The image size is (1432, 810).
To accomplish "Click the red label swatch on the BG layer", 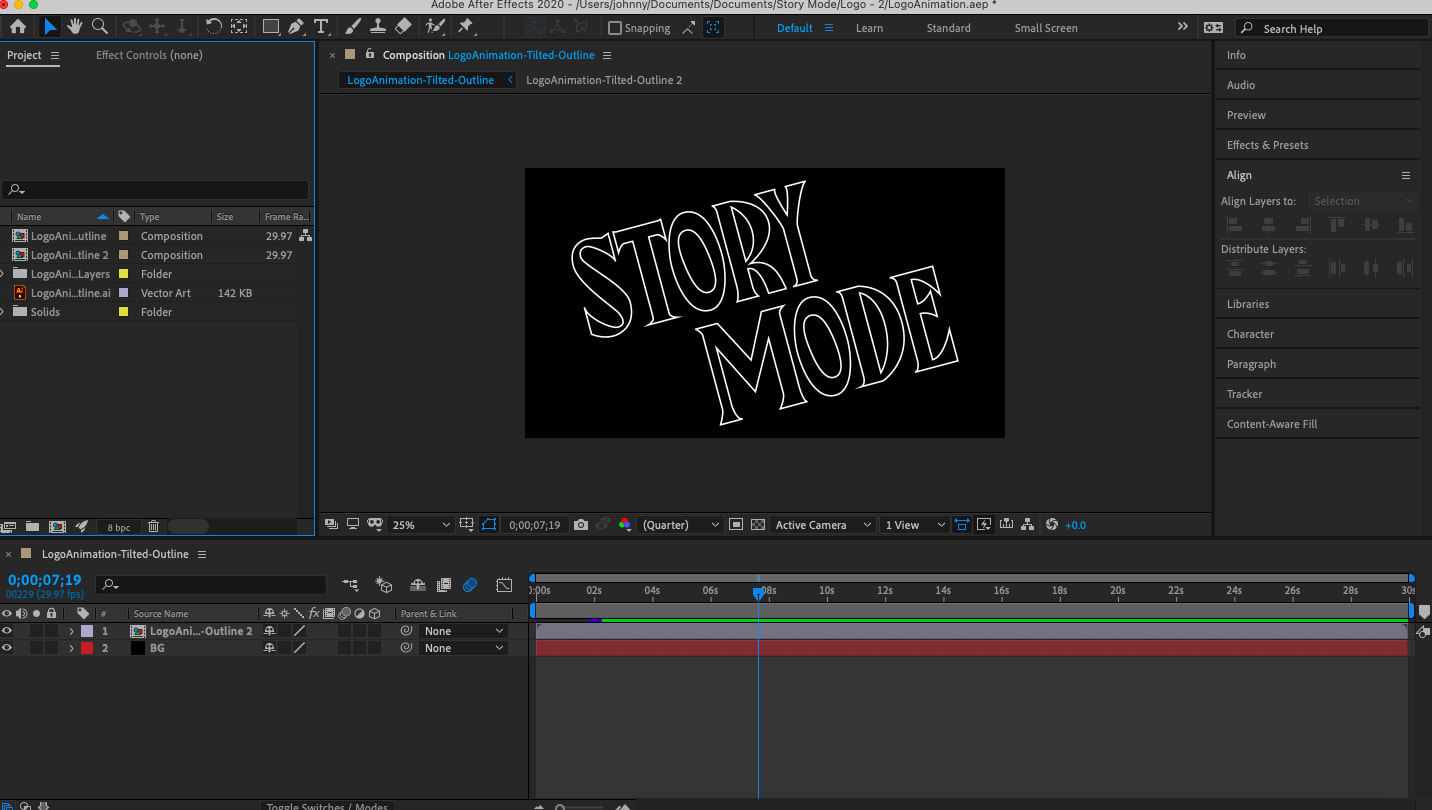I will [87, 647].
